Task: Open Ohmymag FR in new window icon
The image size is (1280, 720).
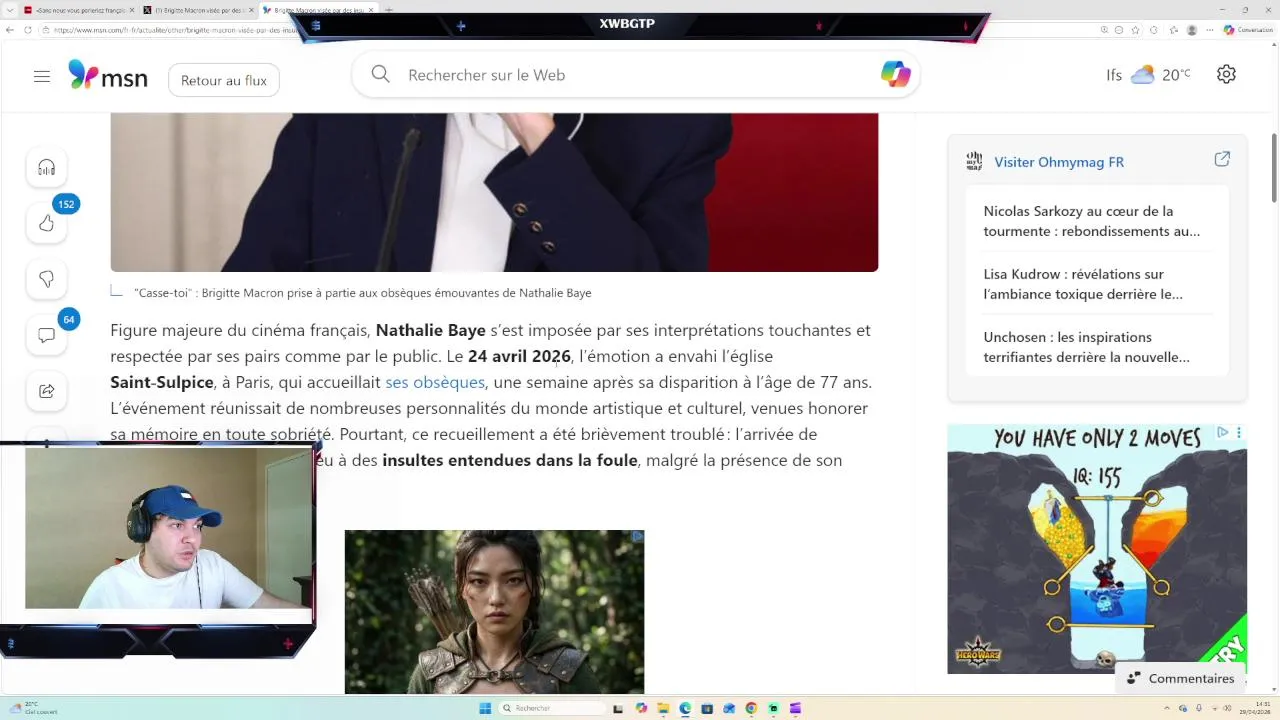Action: [1222, 159]
